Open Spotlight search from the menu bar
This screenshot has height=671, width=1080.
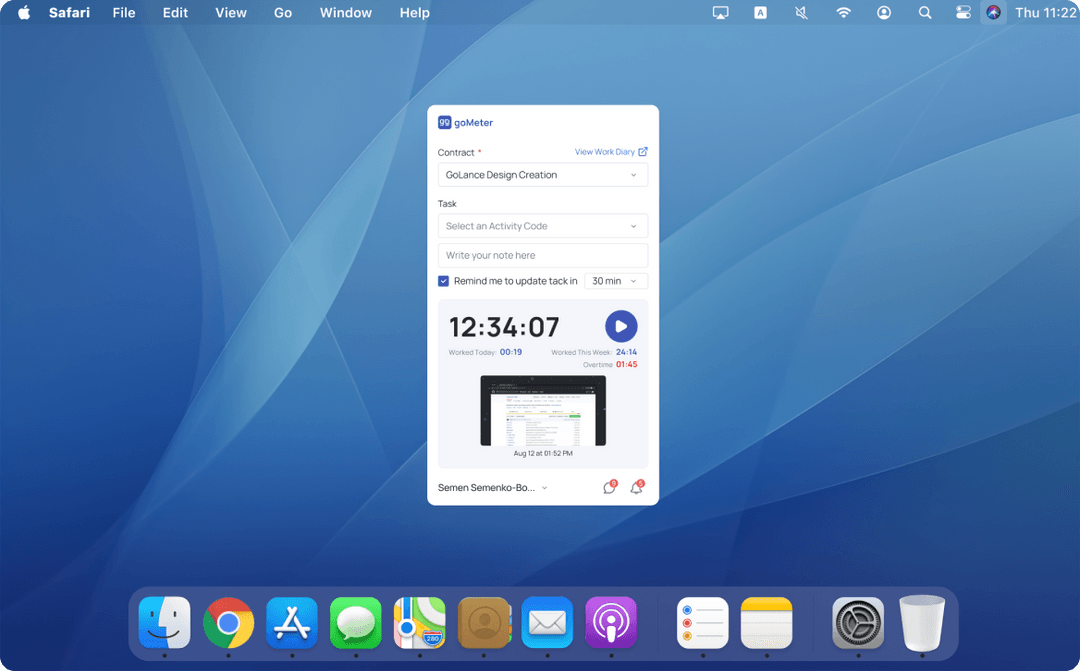(x=925, y=13)
